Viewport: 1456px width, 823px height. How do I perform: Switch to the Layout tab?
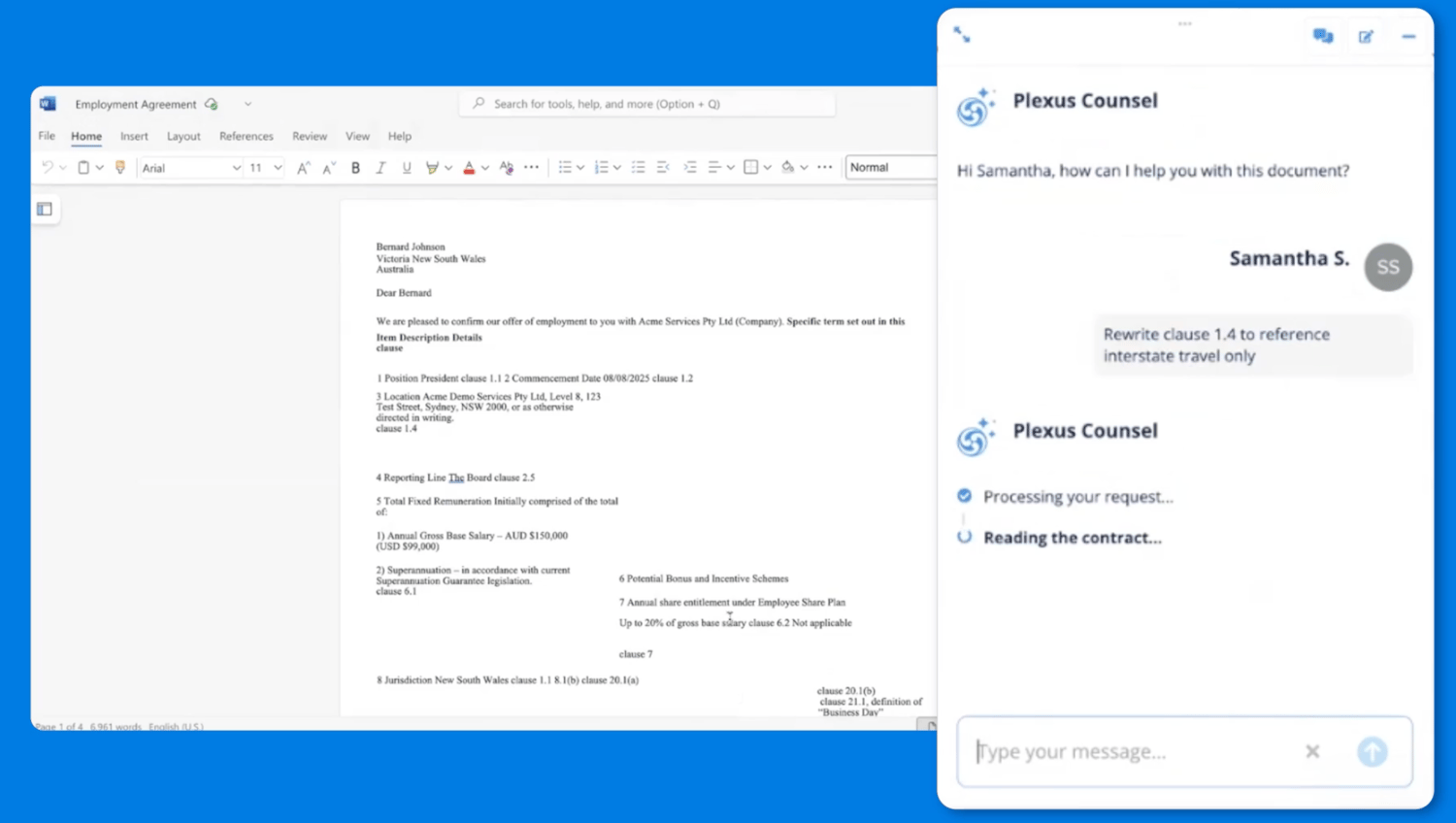coord(183,136)
